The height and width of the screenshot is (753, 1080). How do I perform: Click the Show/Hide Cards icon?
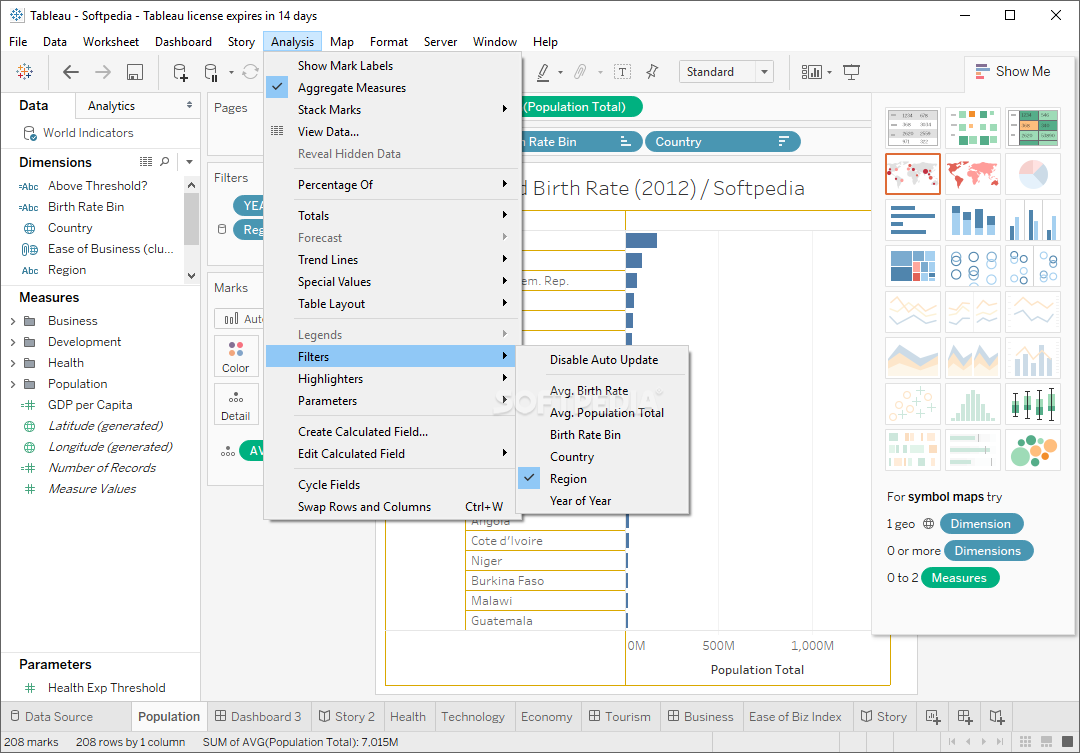pyautogui.click(x=811, y=72)
